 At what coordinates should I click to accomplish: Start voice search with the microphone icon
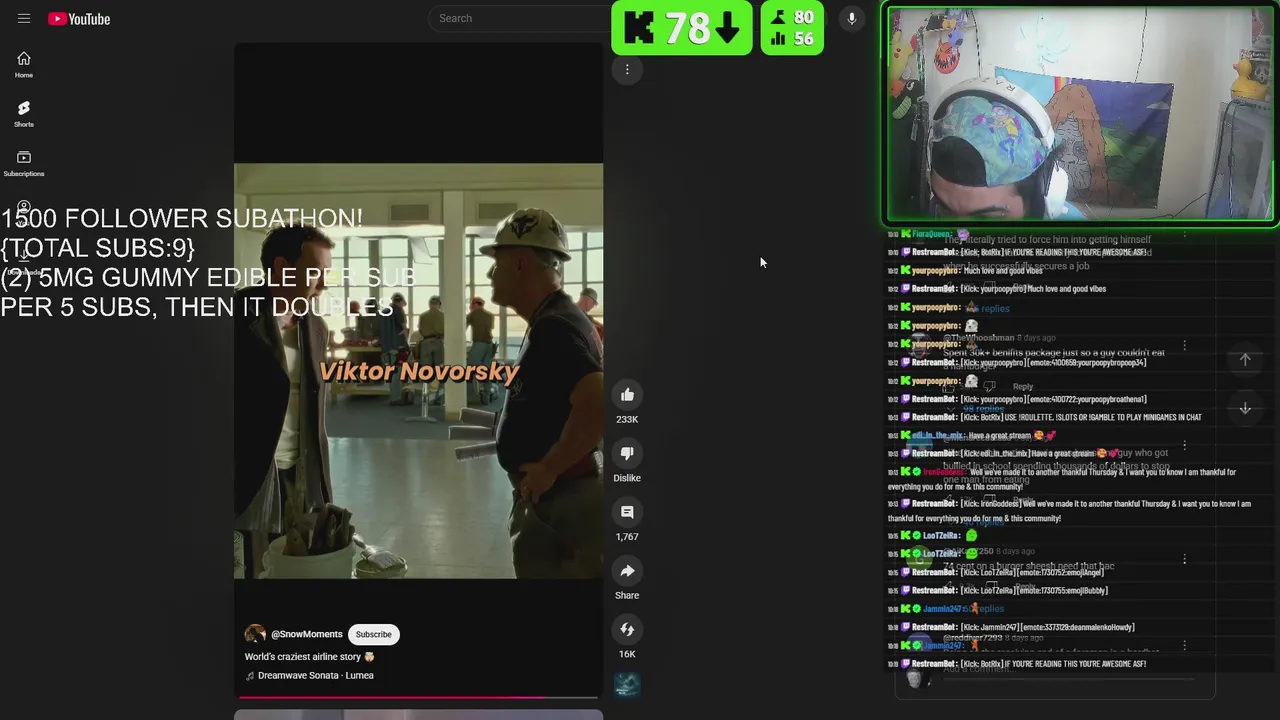[852, 18]
